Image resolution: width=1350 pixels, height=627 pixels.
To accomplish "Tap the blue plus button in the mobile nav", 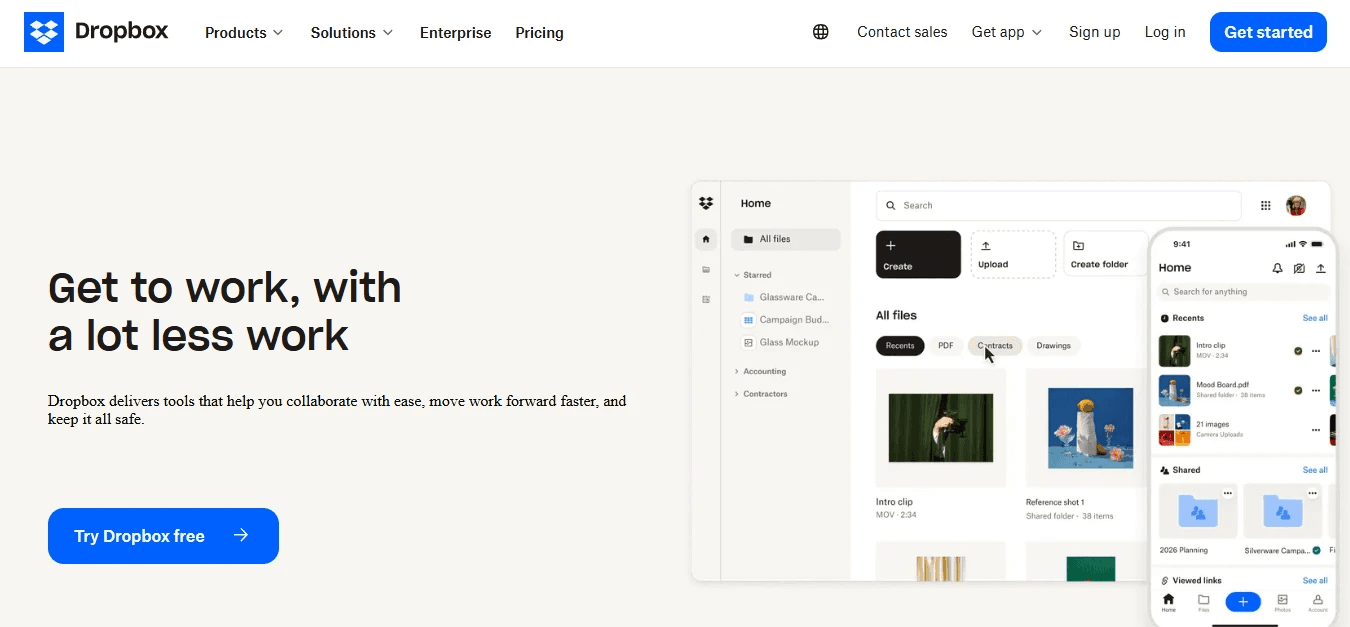I will click(1243, 601).
